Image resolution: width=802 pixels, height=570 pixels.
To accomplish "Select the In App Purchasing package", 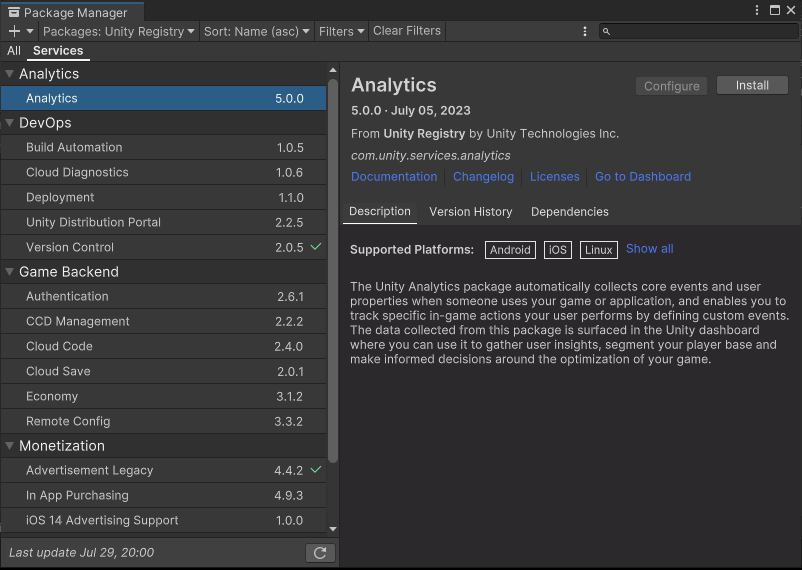I will 164,495.
